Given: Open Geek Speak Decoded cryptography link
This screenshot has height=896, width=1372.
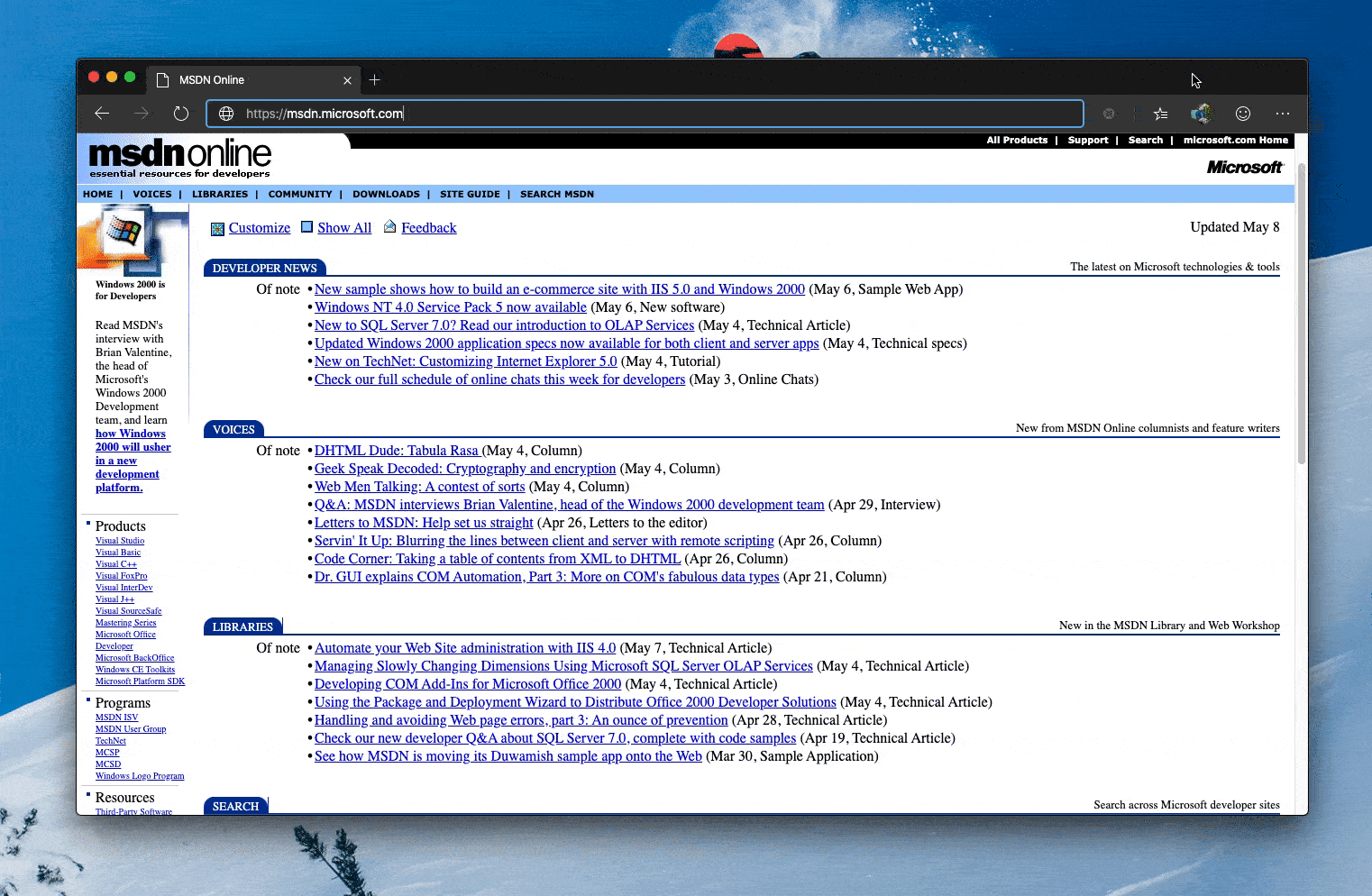Looking at the screenshot, I should point(465,469).
